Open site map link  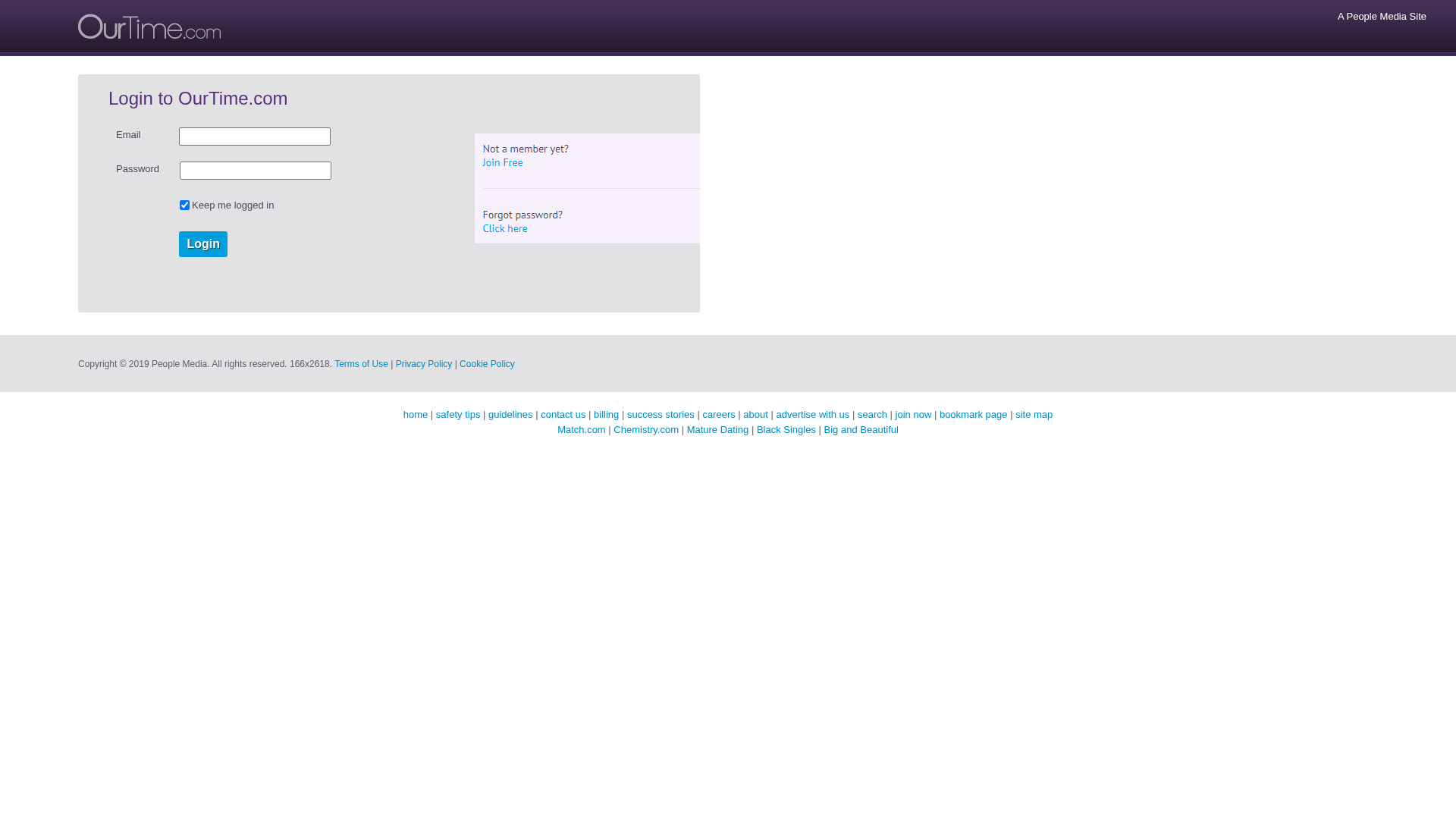point(1034,415)
